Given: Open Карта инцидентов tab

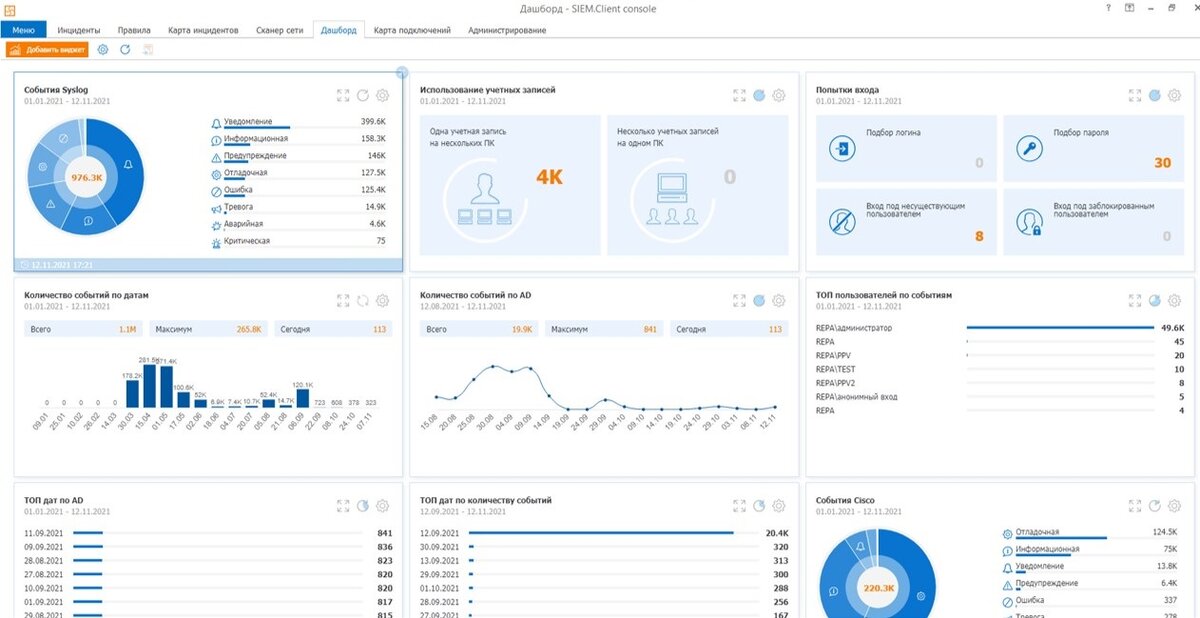Looking at the screenshot, I should click(x=204, y=30).
